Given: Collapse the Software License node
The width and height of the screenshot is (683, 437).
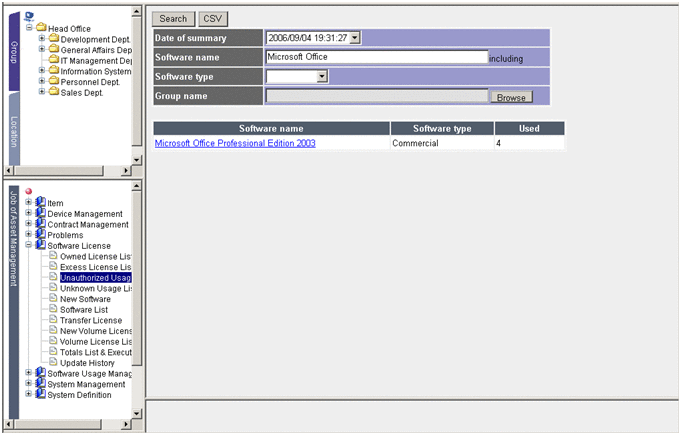Looking at the screenshot, I should coord(28,245).
